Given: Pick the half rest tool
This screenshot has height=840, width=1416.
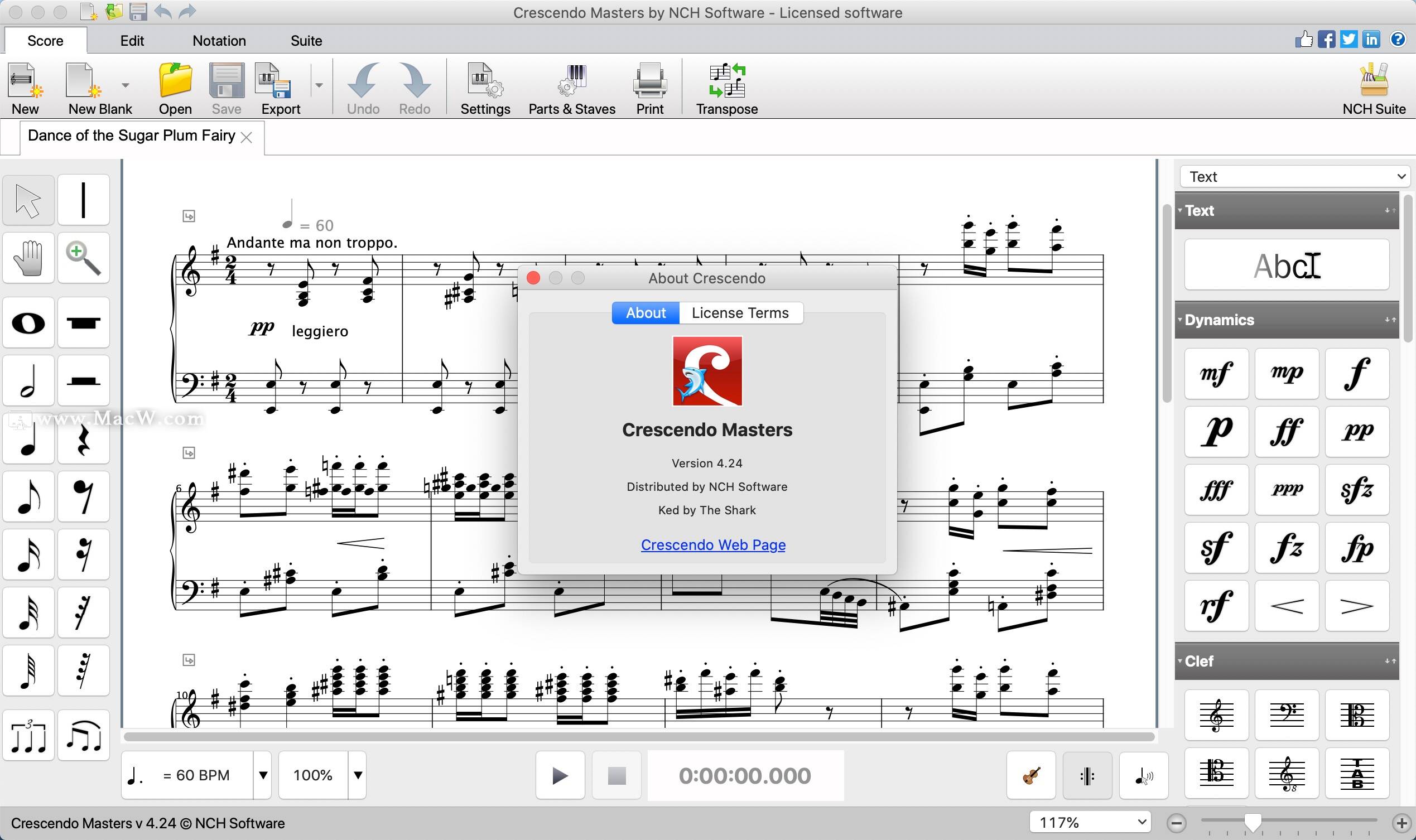Looking at the screenshot, I should pos(83,380).
